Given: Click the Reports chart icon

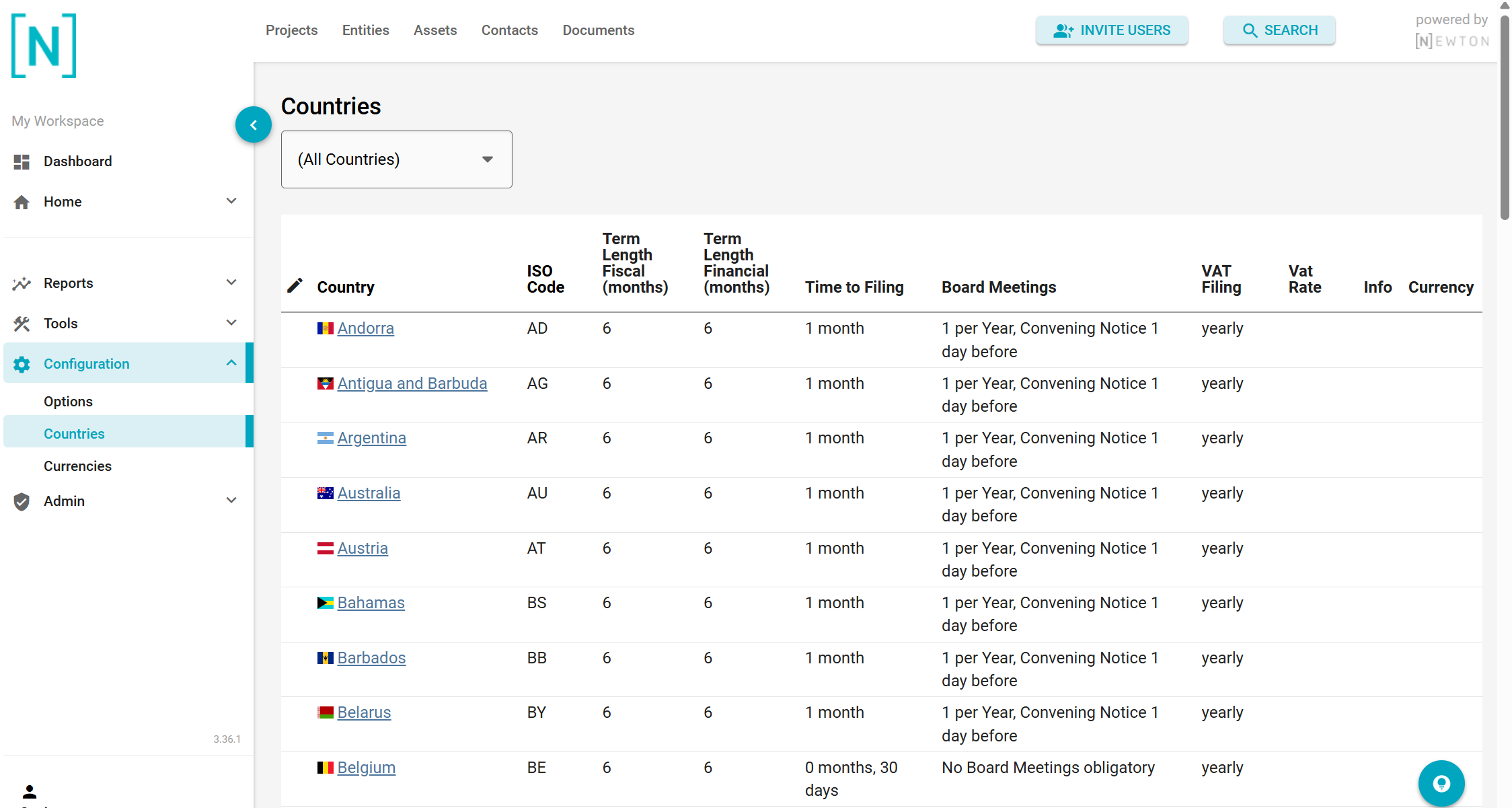Looking at the screenshot, I should click(x=22, y=283).
